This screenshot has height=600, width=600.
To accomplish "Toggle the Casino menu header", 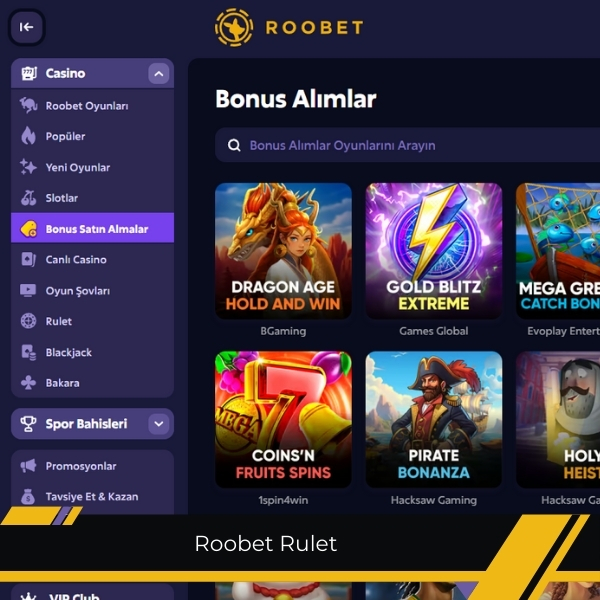I will coord(93,73).
